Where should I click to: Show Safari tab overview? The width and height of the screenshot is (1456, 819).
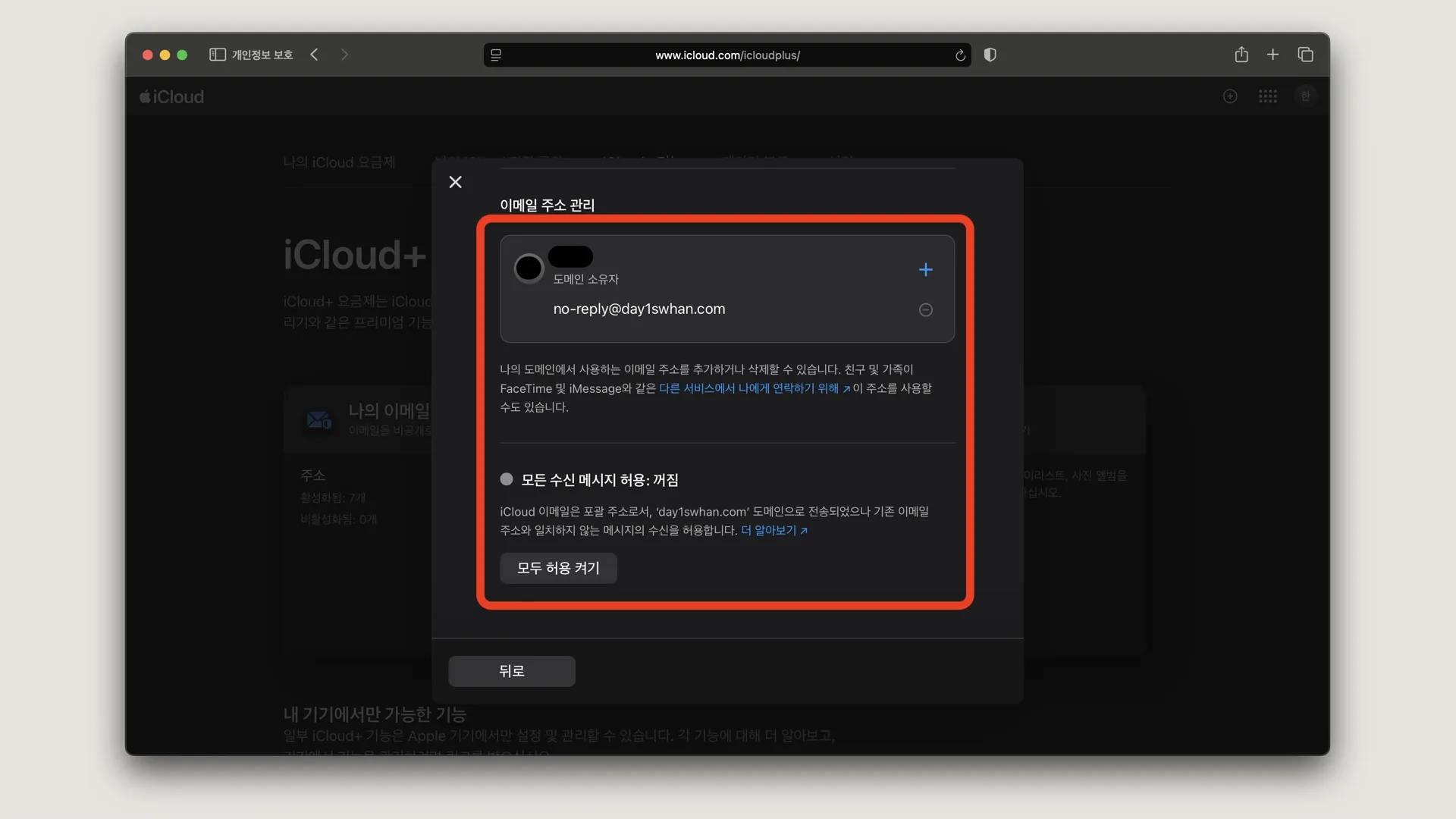(1305, 55)
